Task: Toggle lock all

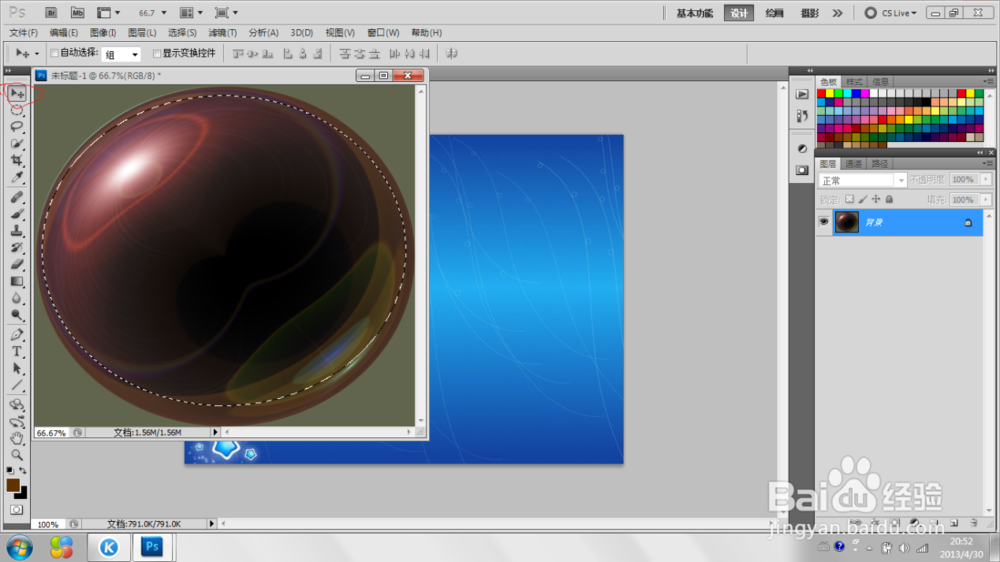Action: pos(889,200)
